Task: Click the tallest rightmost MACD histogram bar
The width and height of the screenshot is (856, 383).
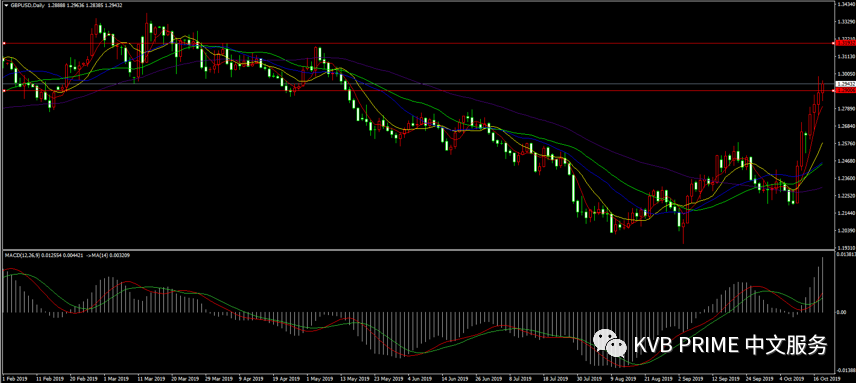Action: click(x=823, y=285)
